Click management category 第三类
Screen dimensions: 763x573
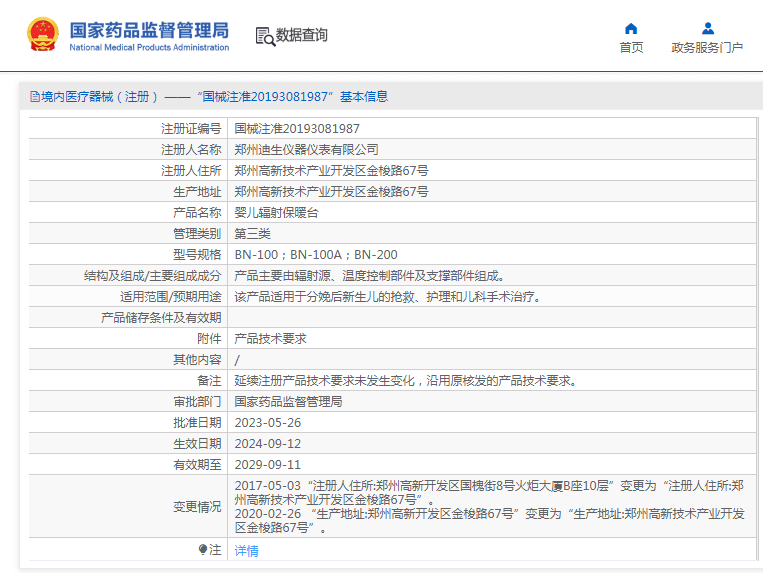pyautogui.click(x=253, y=233)
